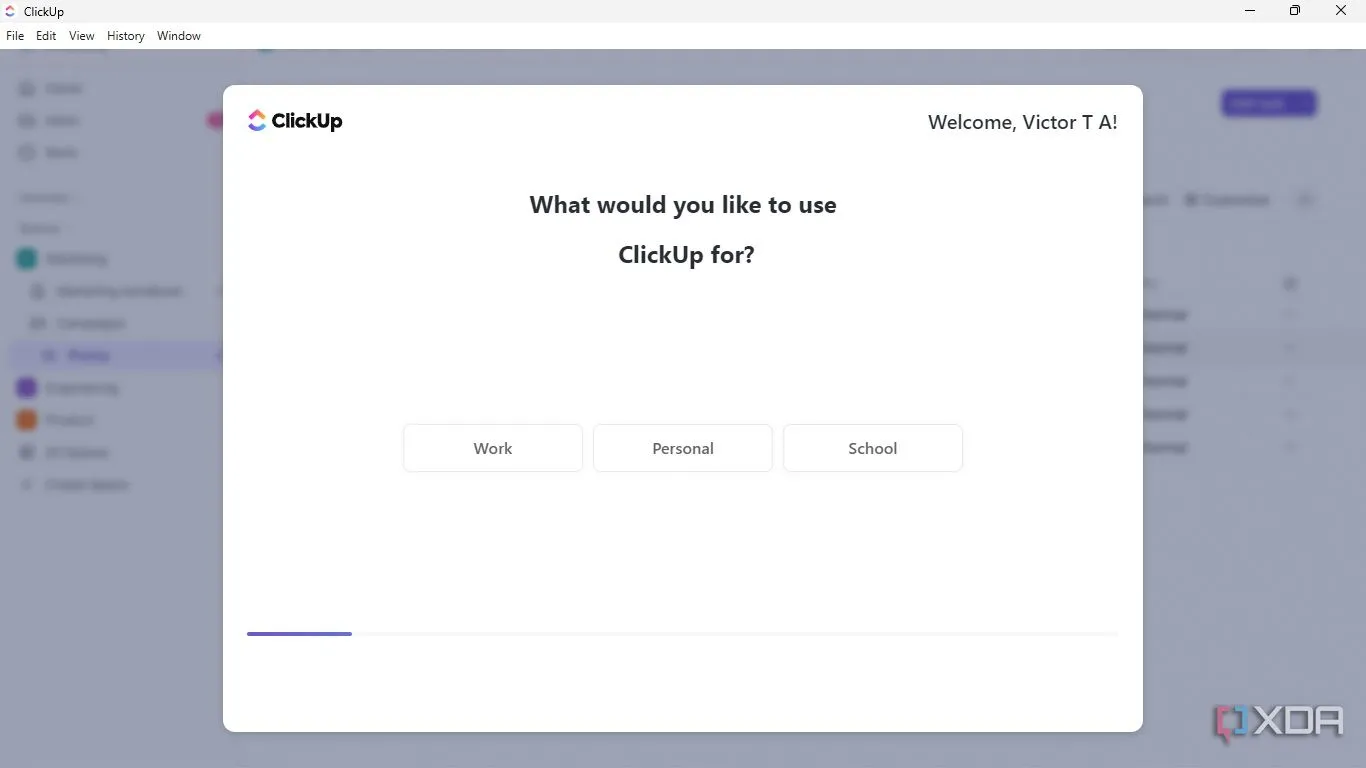Open the Edit menu
Image resolution: width=1366 pixels, height=768 pixels.
coord(46,36)
